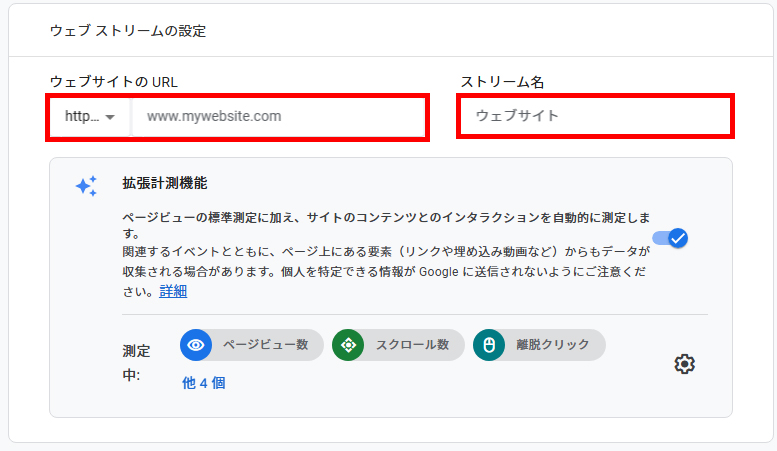Click the stream name input field
The width and height of the screenshot is (777, 451).
pyautogui.click(x=595, y=116)
